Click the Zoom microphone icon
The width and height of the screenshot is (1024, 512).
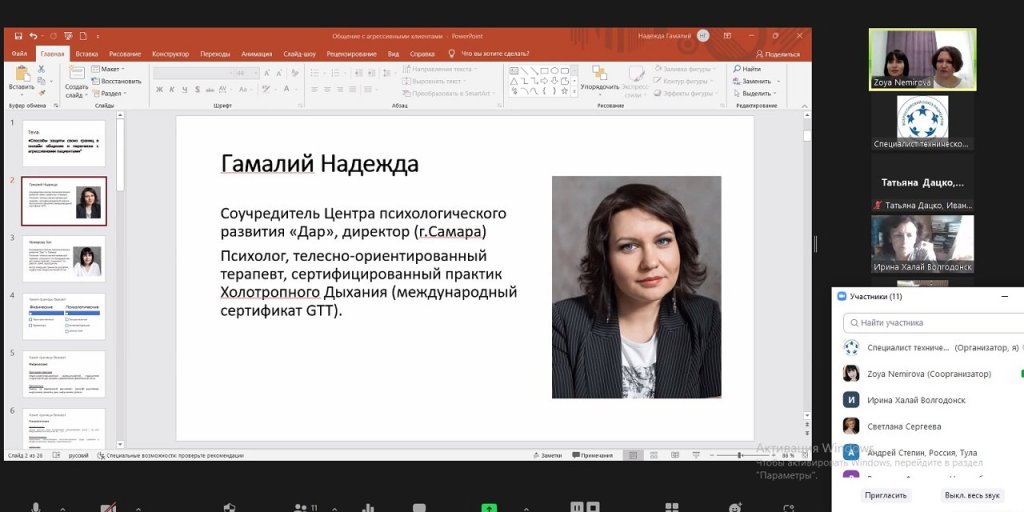pos(36,507)
